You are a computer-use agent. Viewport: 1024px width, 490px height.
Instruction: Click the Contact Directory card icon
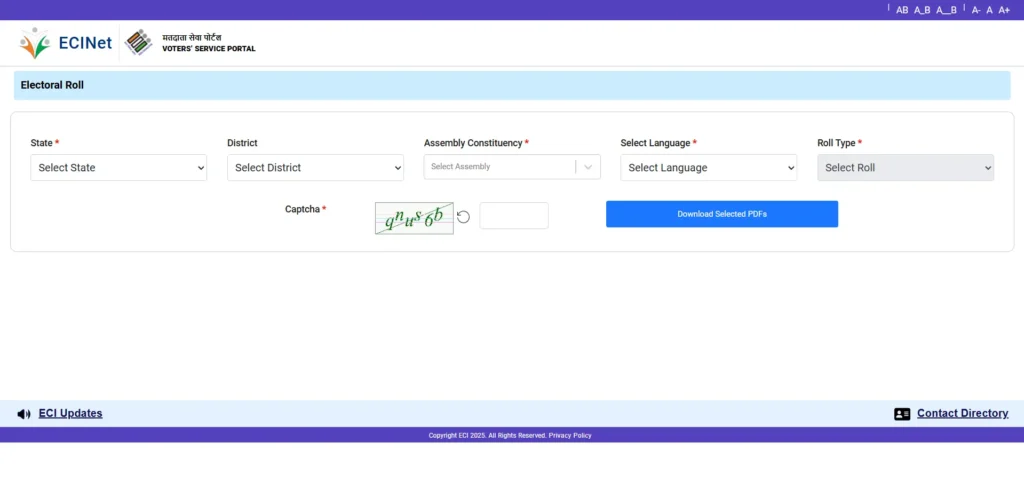(902, 414)
